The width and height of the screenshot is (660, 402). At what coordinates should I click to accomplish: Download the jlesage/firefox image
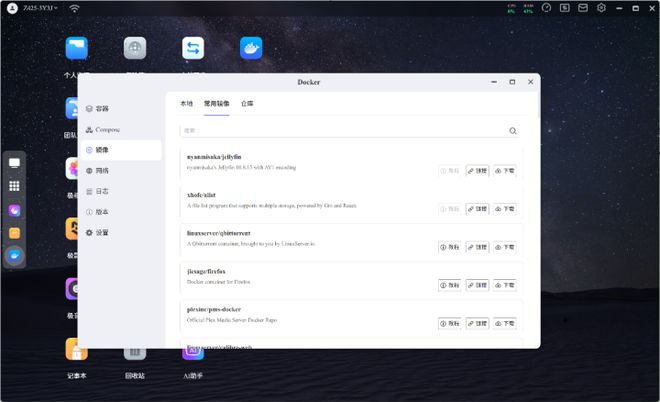[505, 285]
